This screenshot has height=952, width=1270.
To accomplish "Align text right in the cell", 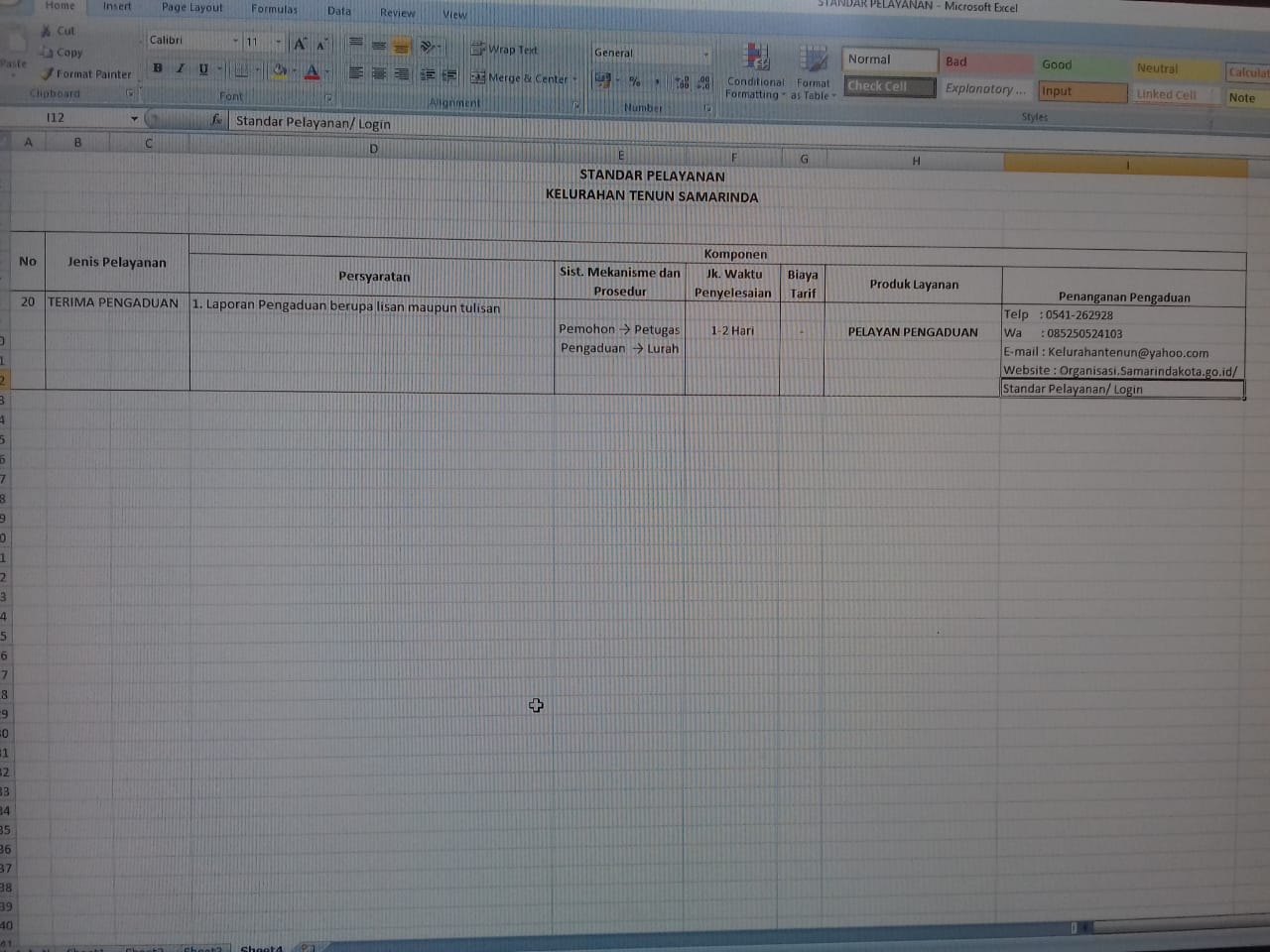I will [x=401, y=74].
